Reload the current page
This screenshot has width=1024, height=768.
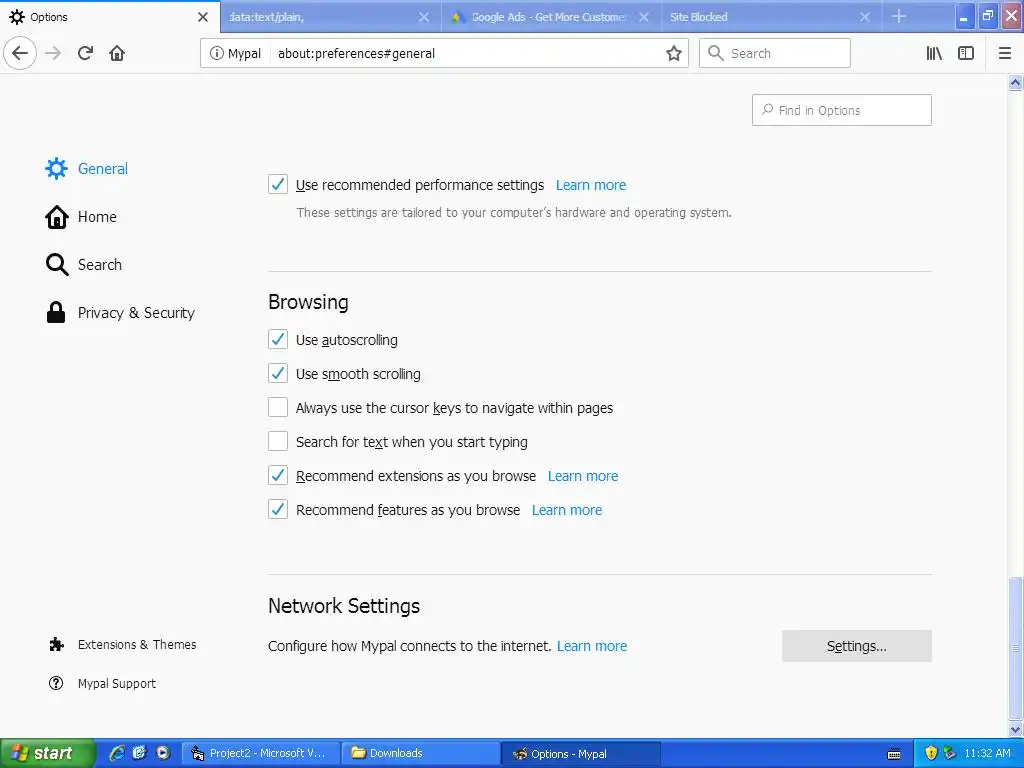[x=85, y=53]
